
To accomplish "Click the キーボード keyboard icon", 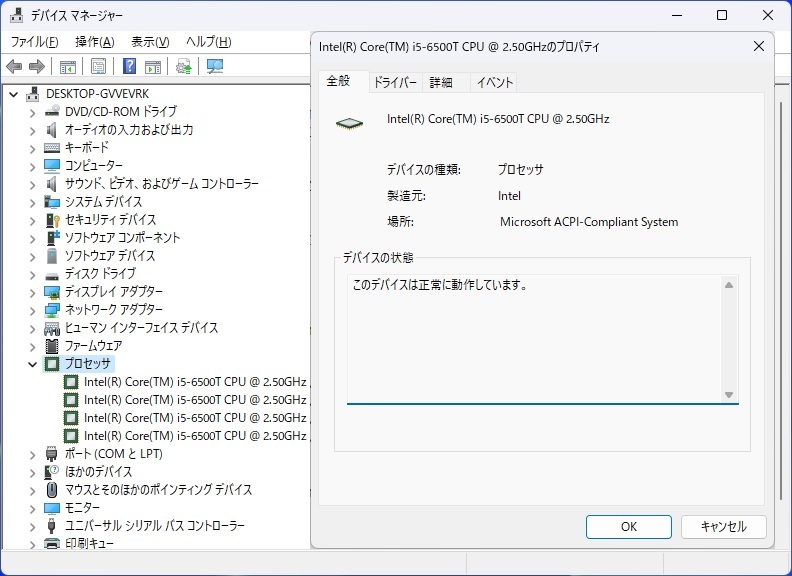I will 52,148.
